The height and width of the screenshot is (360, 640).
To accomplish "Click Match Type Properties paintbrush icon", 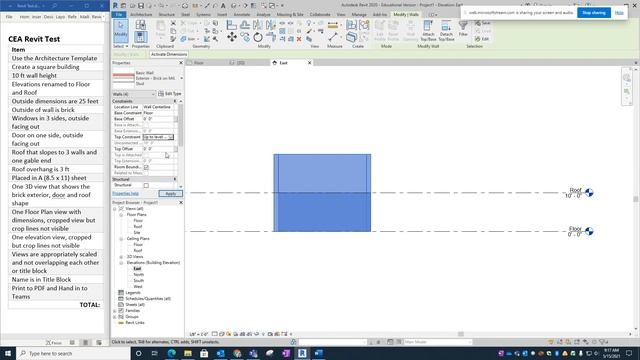I will coord(173,39).
